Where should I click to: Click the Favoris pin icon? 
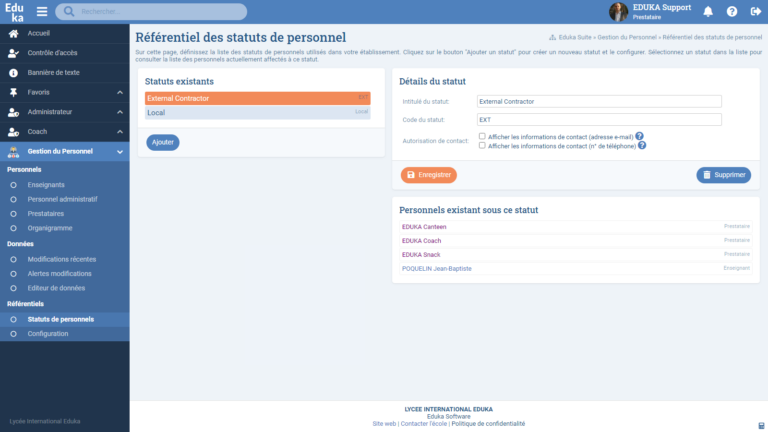13,92
